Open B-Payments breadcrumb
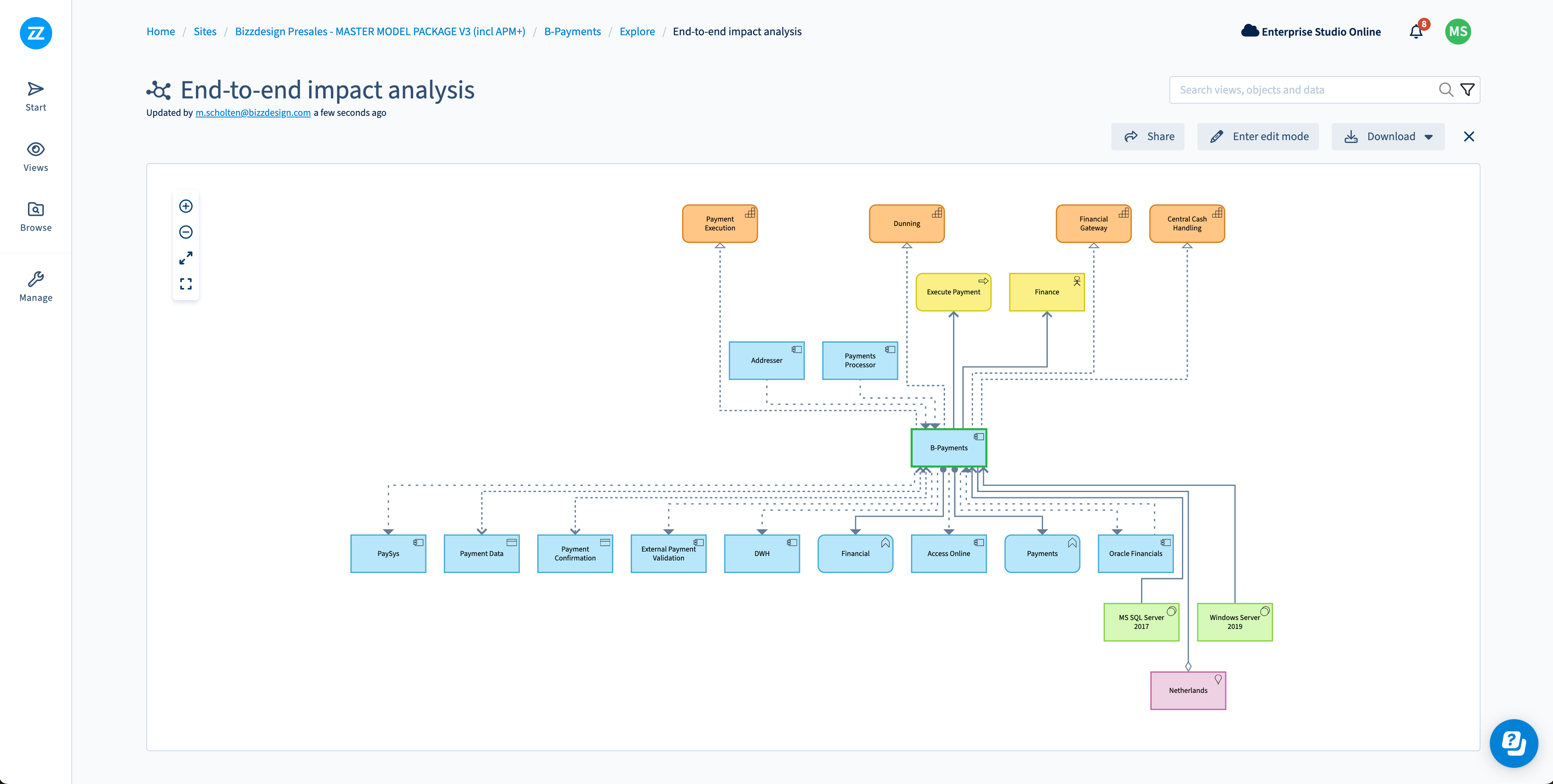1553x784 pixels. pos(572,31)
